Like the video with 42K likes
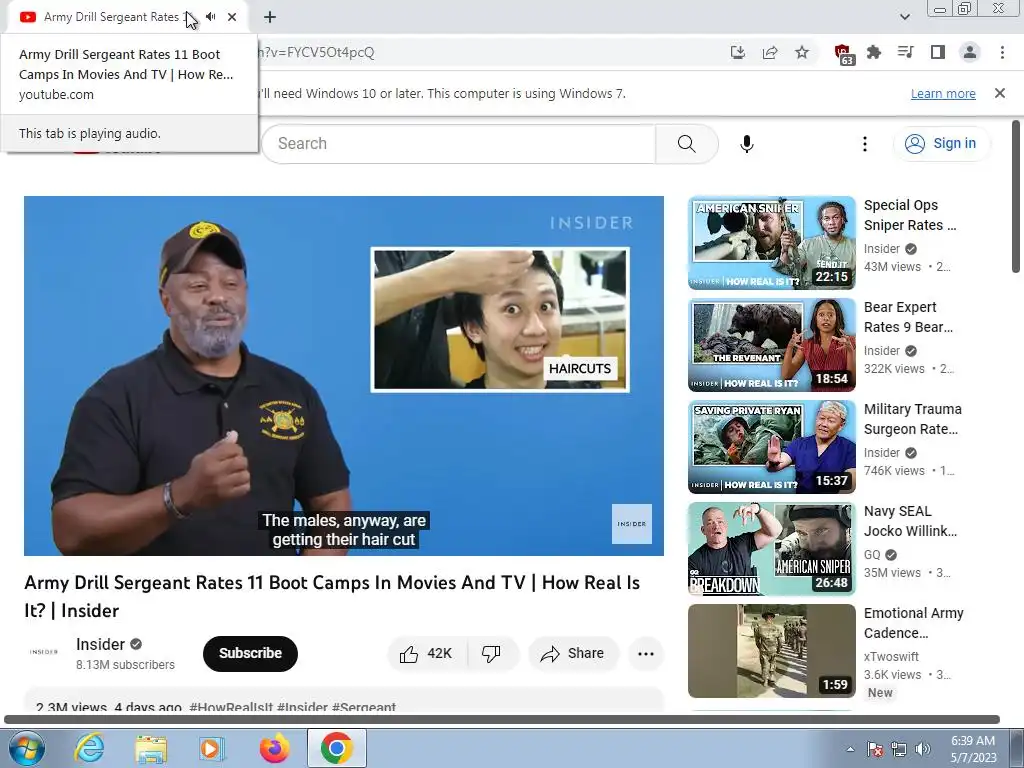This screenshot has width=1024, height=768. (x=427, y=653)
